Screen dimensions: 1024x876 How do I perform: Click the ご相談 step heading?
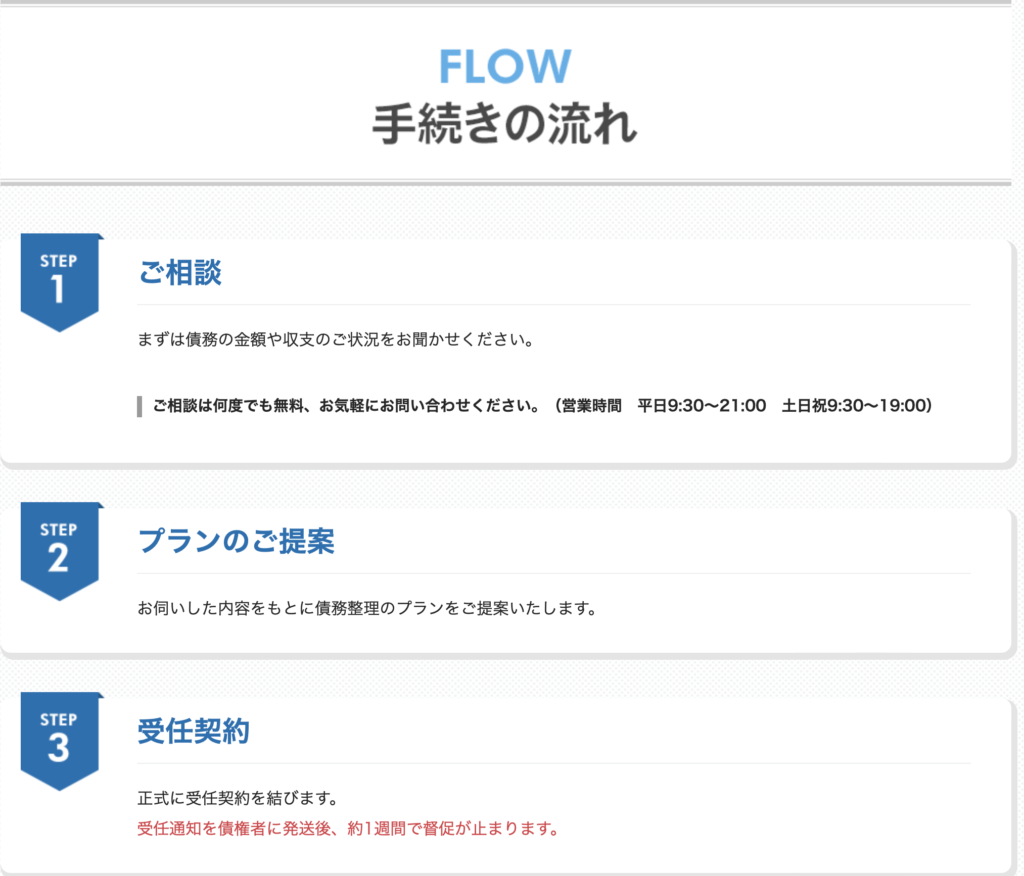tap(180, 272)
